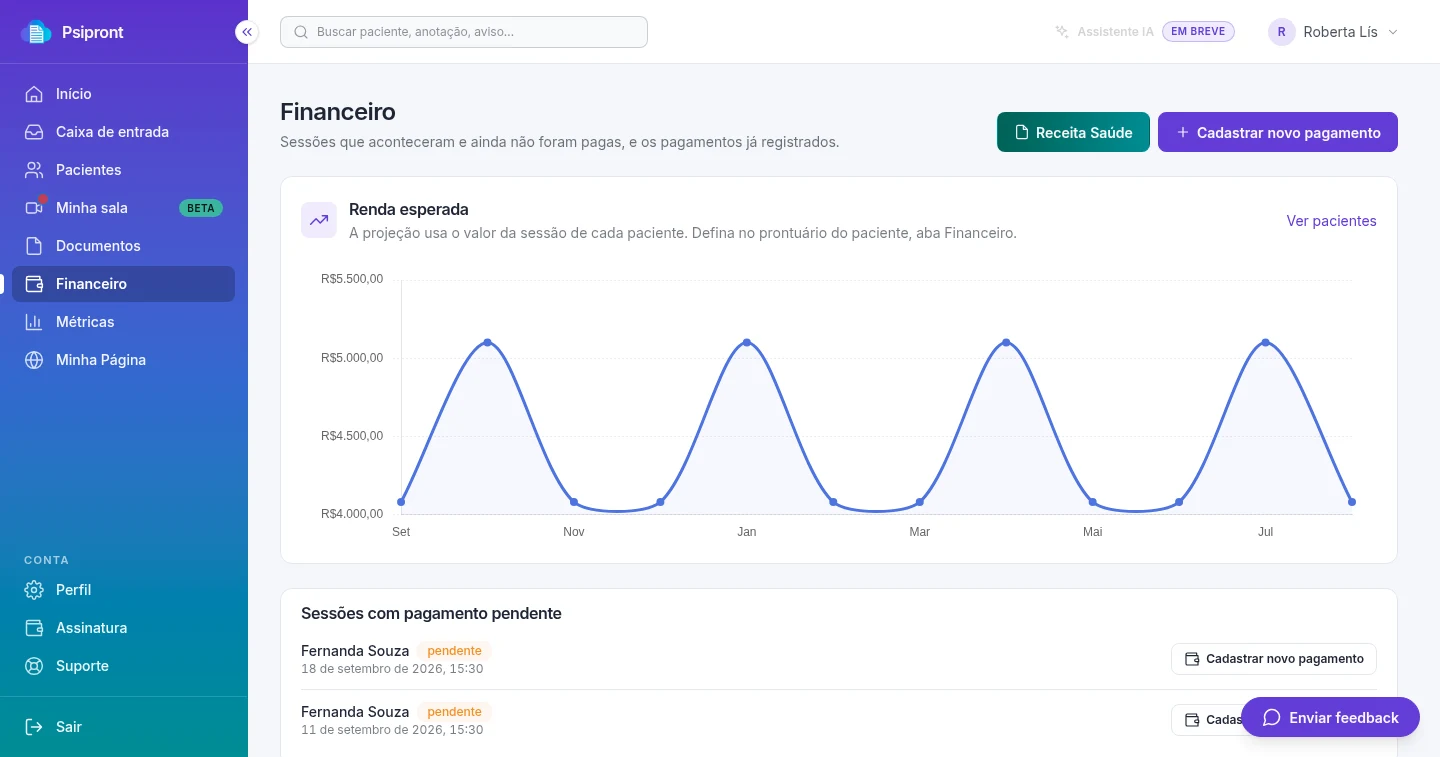Open the Ver pacientes link
The image size is (1440, 757).
pos(1332,221)
